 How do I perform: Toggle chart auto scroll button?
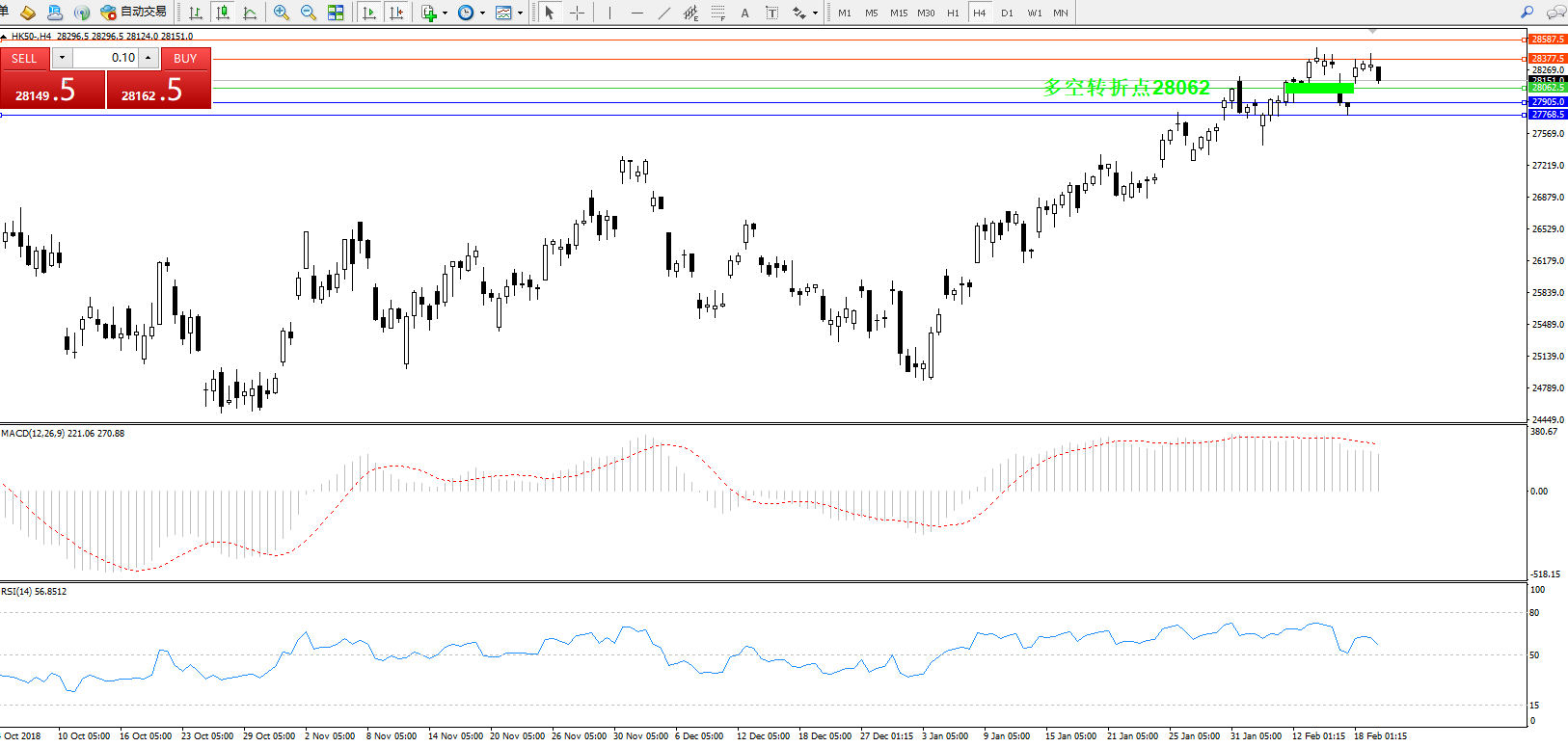[x=368, y=13]
